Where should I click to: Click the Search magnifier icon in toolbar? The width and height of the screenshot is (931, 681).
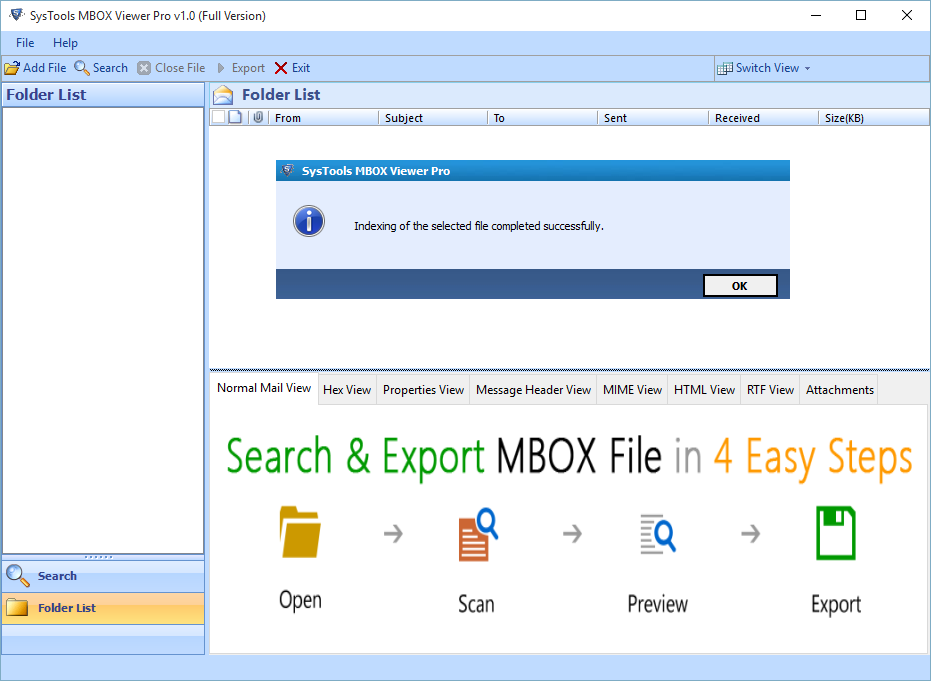click(x=82, y=68)
